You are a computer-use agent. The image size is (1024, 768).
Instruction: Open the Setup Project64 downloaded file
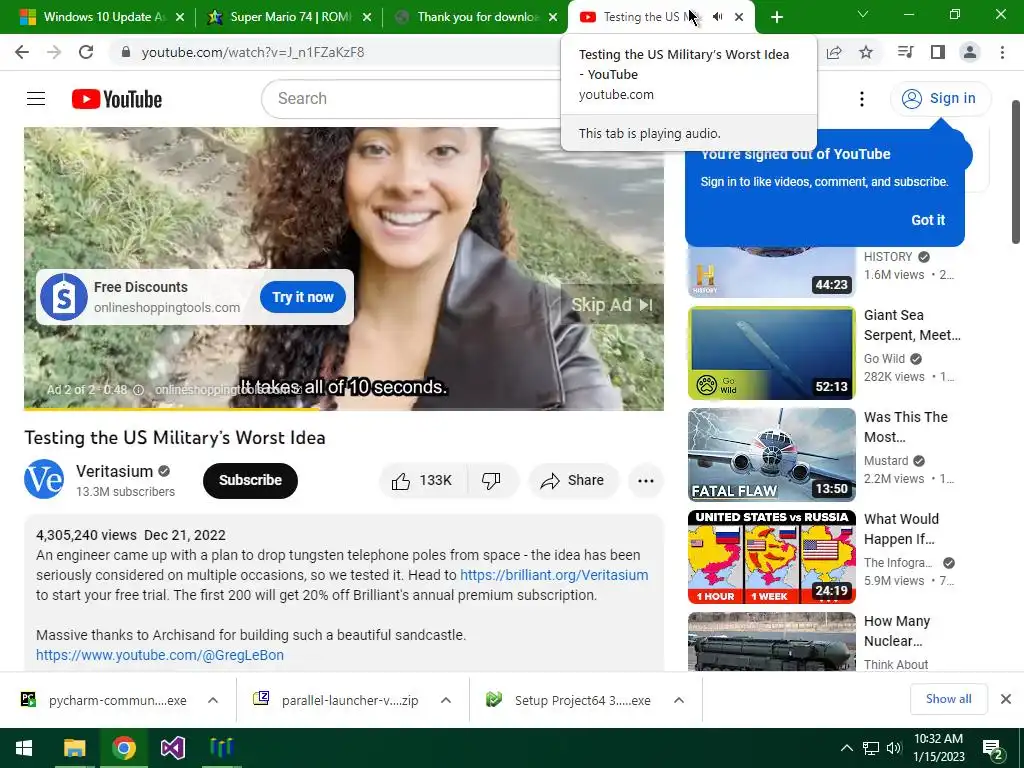569,700
